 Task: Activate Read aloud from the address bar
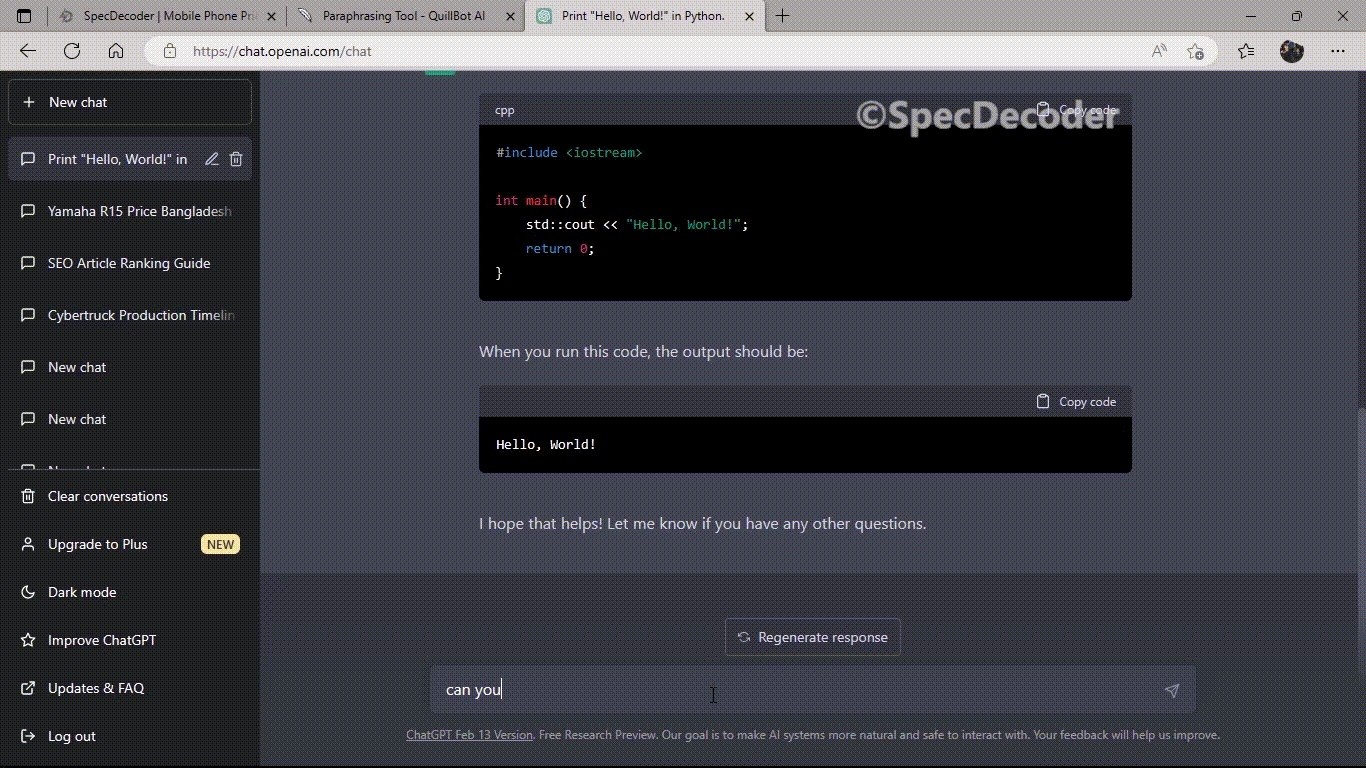pyautogui.click(x=1157, y=51)
